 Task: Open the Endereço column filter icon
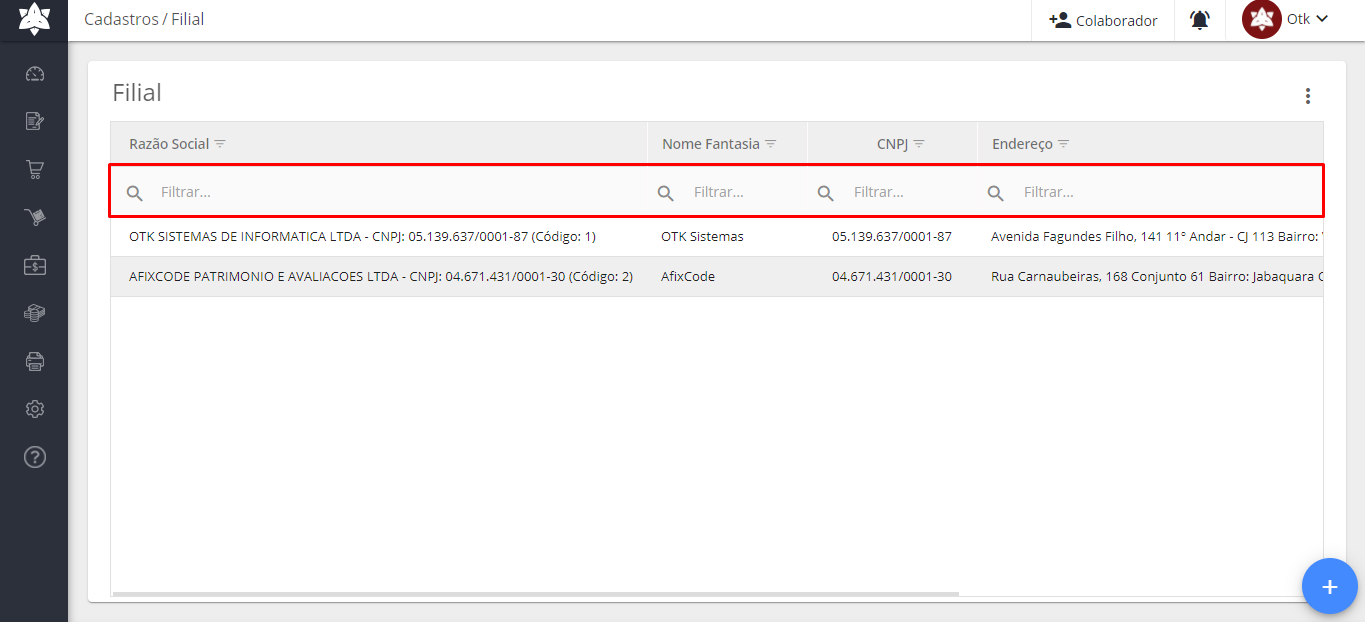click(1064, 144)
